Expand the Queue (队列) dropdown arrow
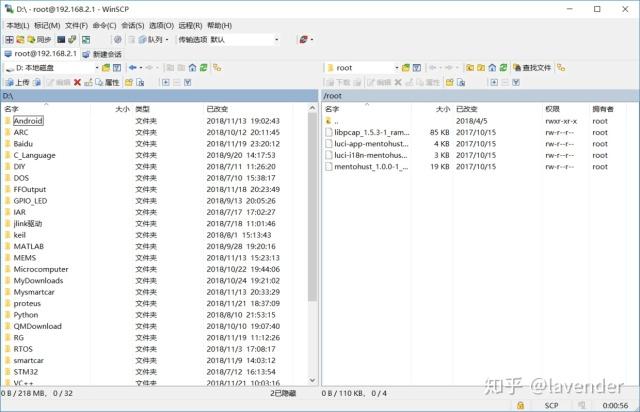 tap(167, 40)
